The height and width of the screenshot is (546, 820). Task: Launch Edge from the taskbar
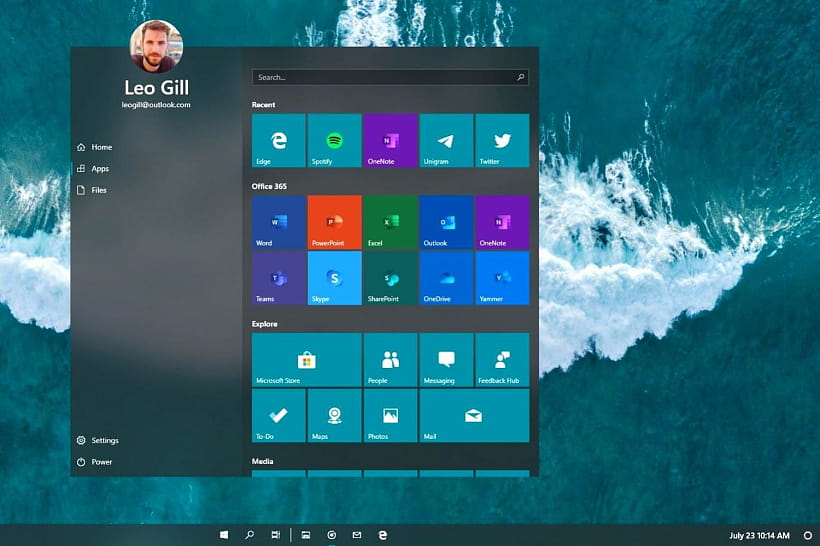click(x=383, y=535)
